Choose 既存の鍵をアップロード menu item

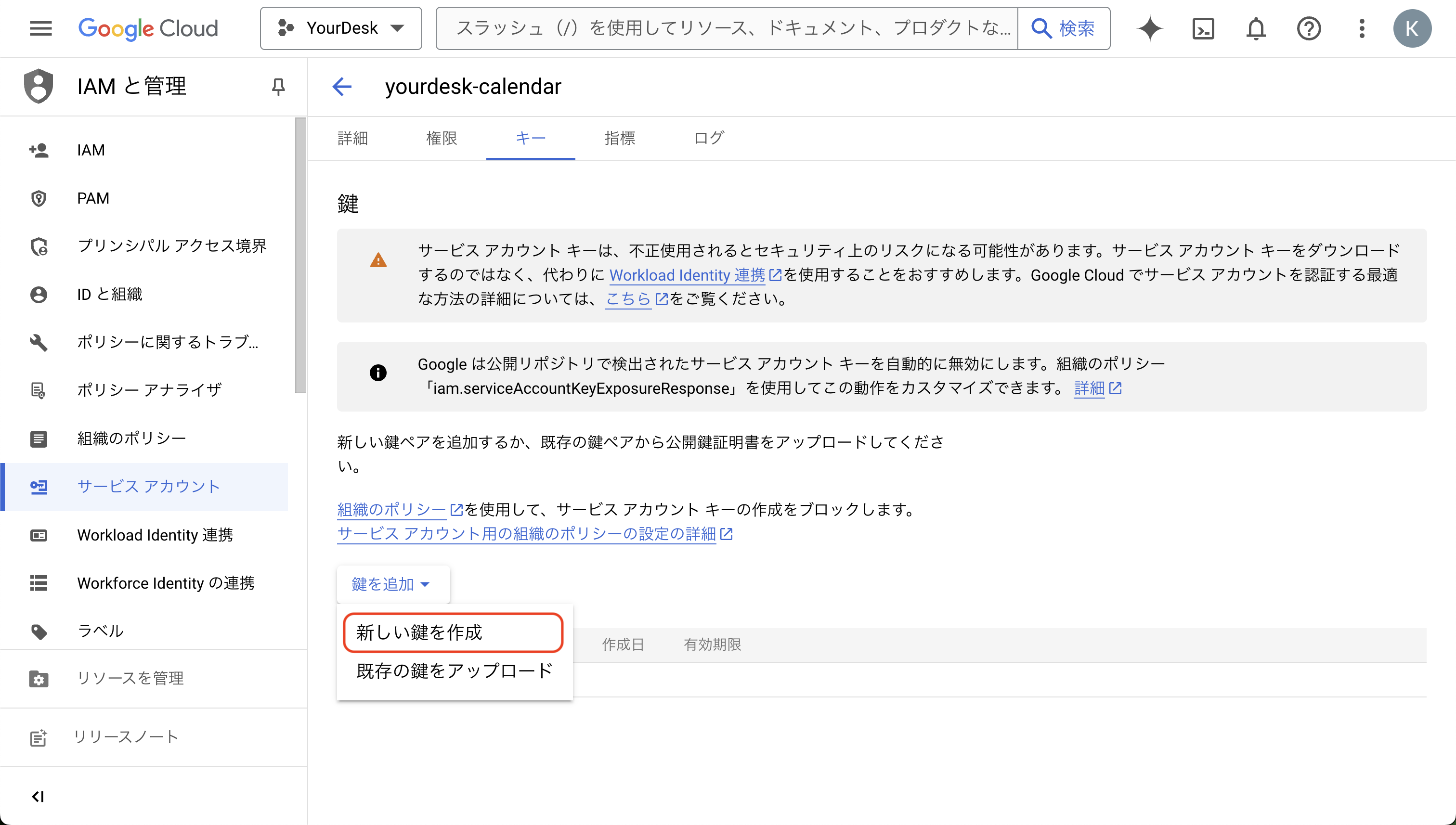[x=455, y=671]
